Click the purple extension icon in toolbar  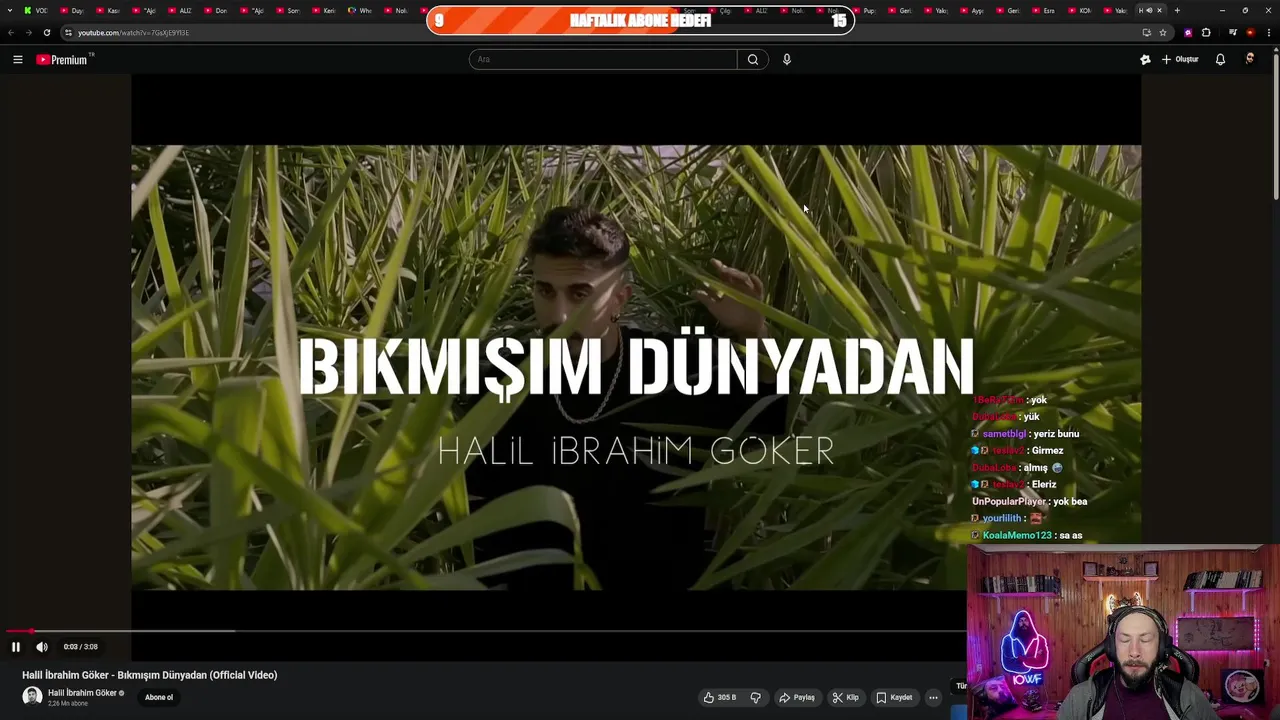pos(1188,32)
